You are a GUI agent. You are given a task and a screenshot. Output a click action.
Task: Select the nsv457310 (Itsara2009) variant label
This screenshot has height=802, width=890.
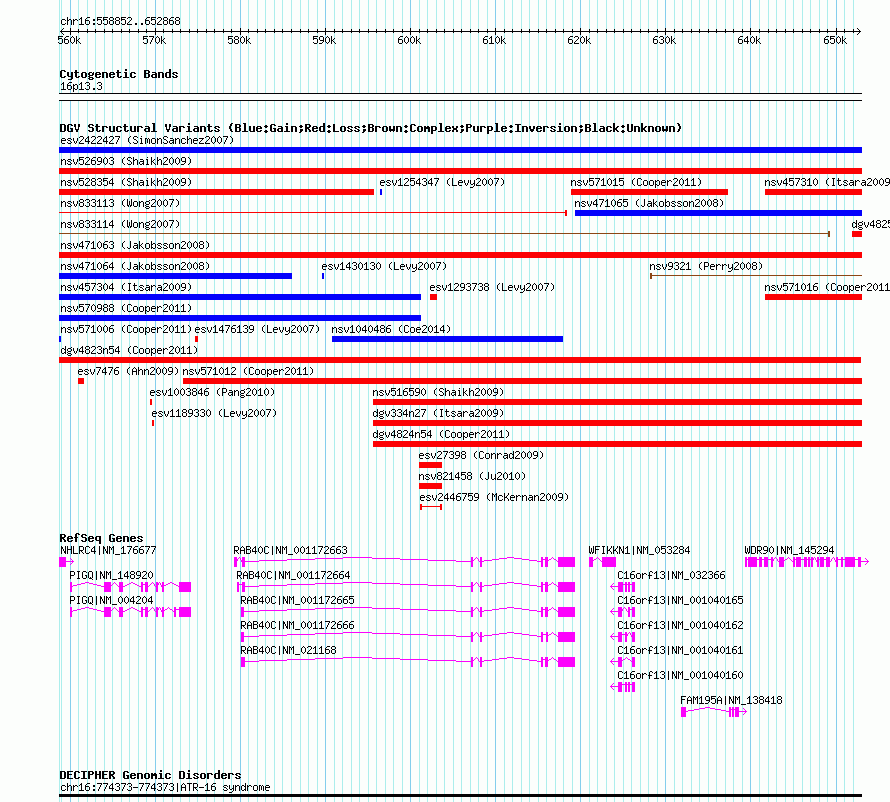point(826,182)
